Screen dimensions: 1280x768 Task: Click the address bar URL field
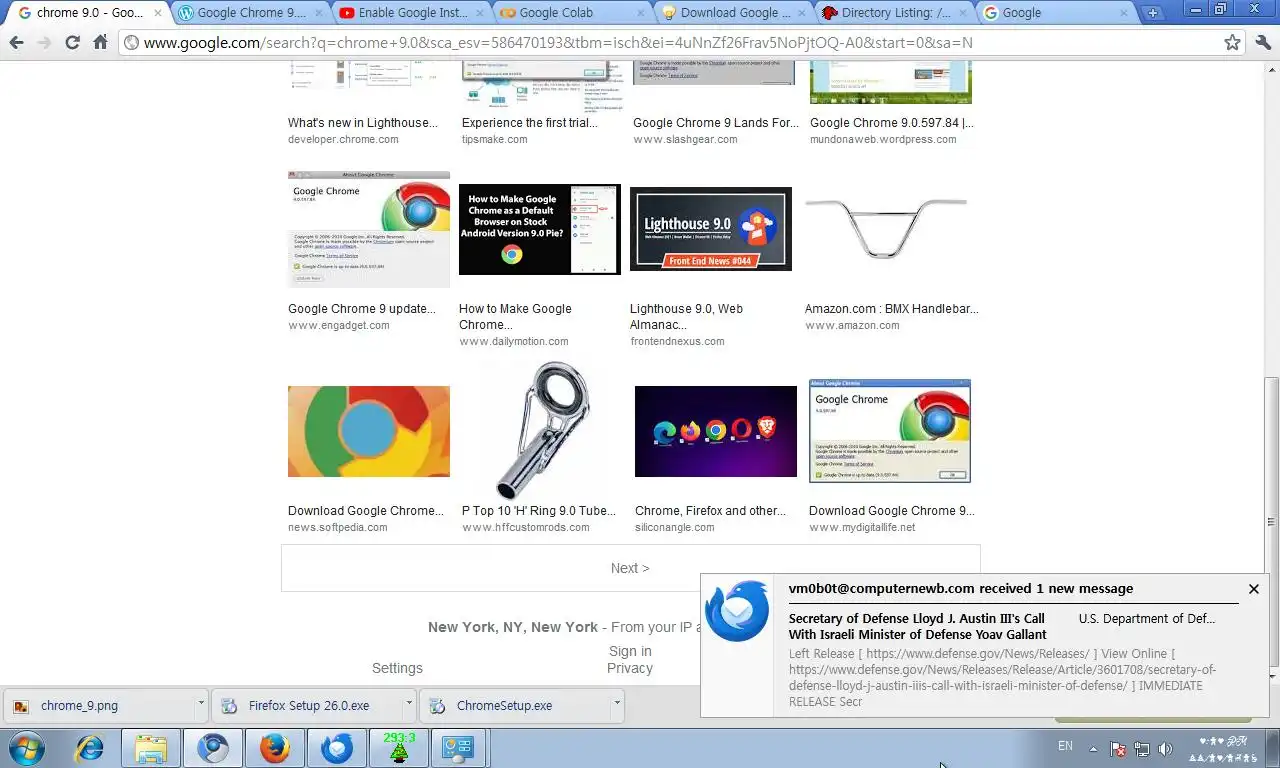pyautogui.click(x=680, y=43)
